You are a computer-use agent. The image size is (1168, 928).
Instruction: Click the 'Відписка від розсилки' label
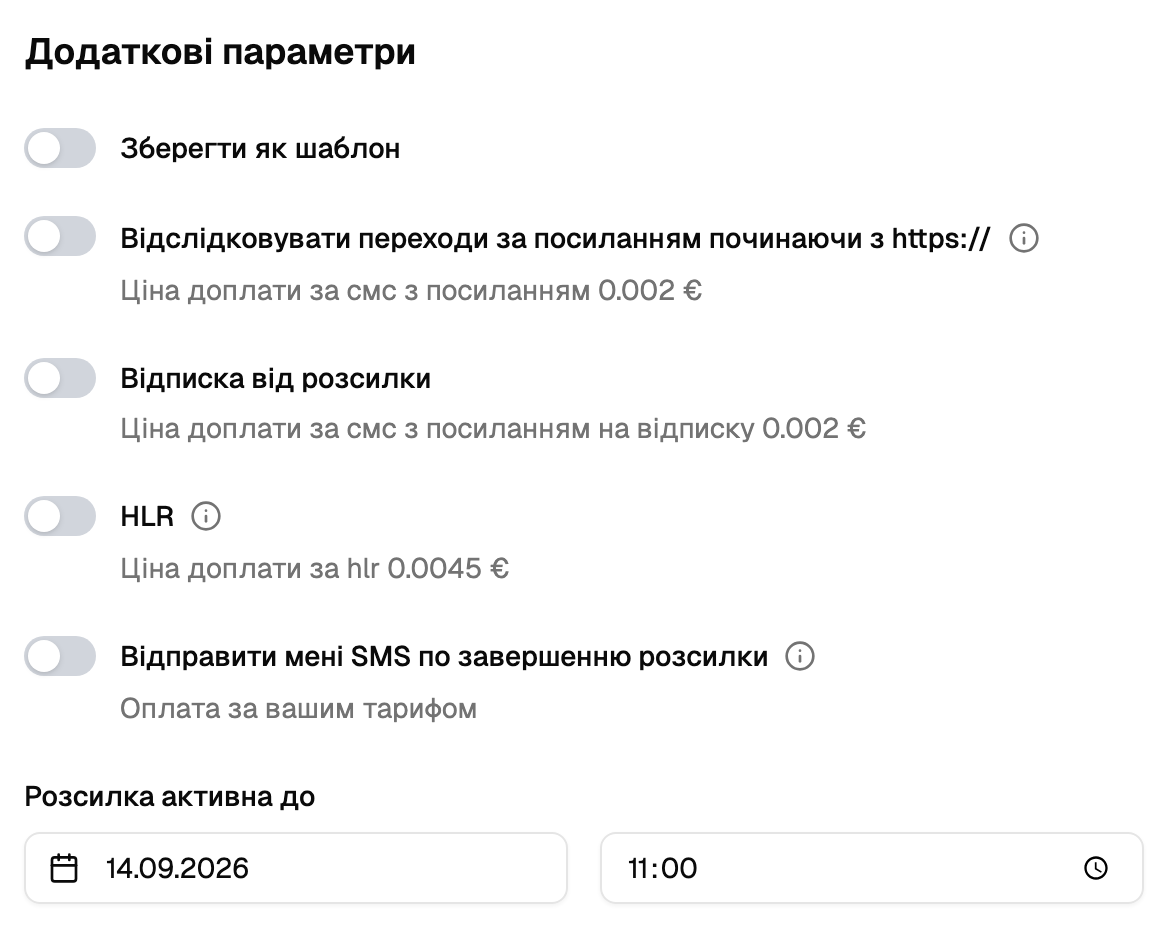coord(276,378)
